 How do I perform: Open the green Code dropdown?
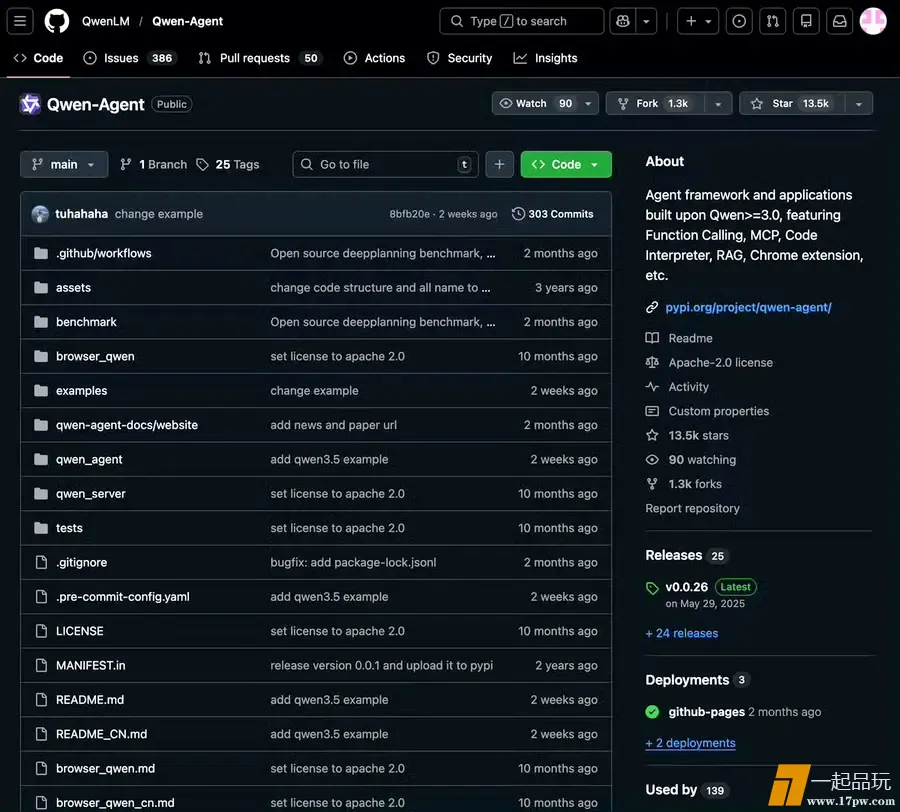point(566,164)
